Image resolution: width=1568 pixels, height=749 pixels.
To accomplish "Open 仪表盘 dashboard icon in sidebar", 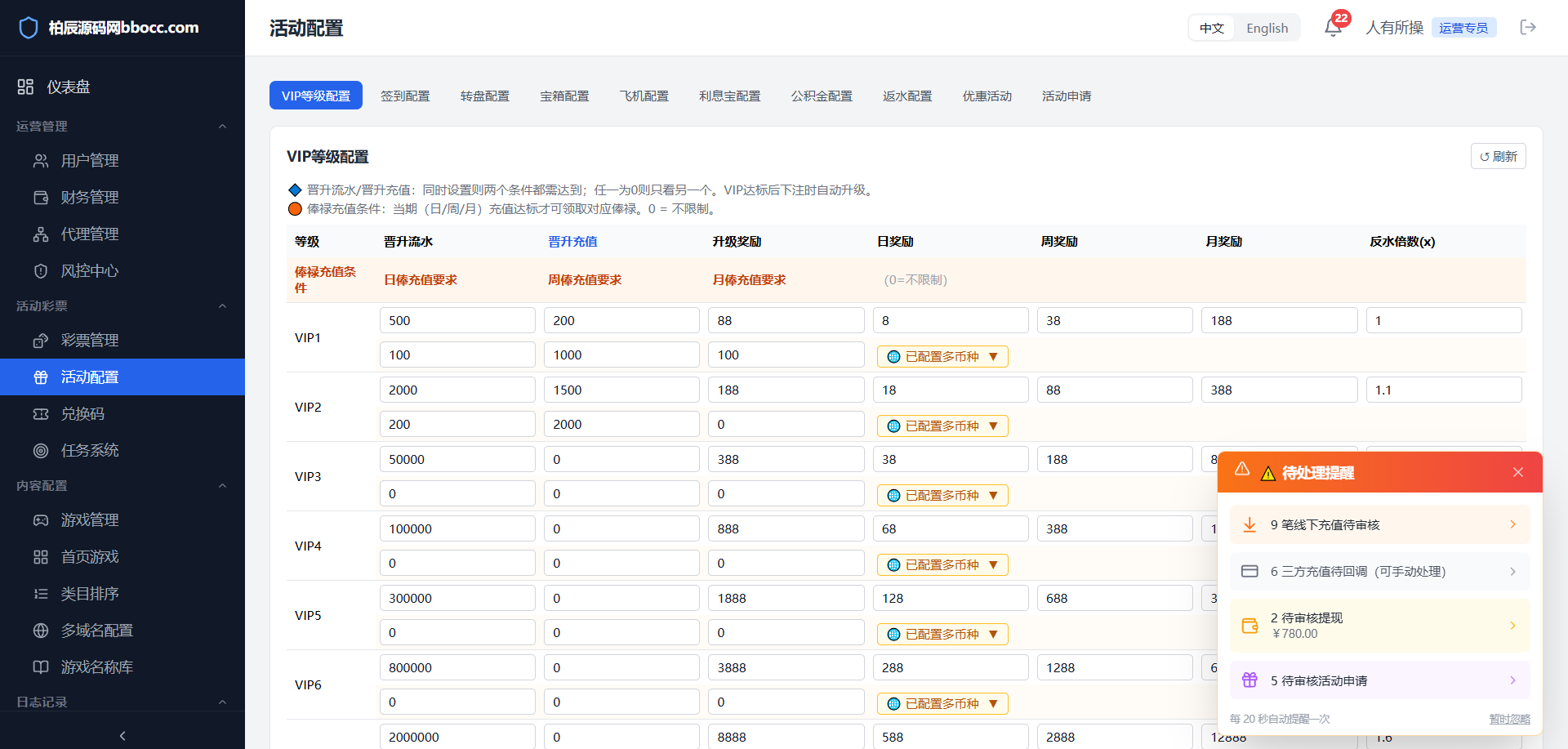I will [x=25, y=87].
